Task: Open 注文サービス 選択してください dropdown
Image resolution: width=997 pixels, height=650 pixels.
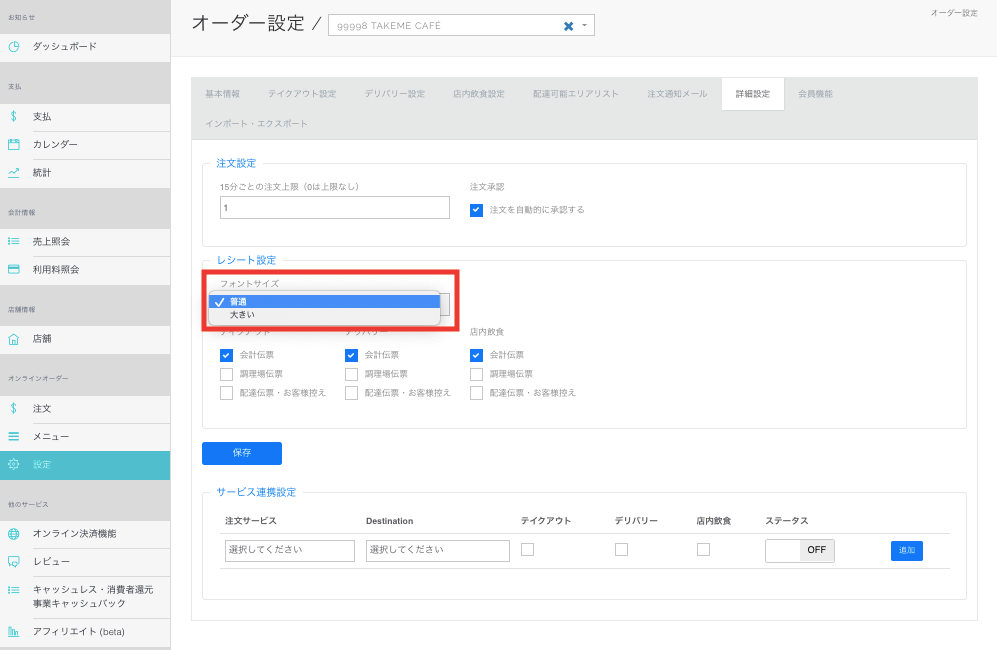Action: click(290, 550)
